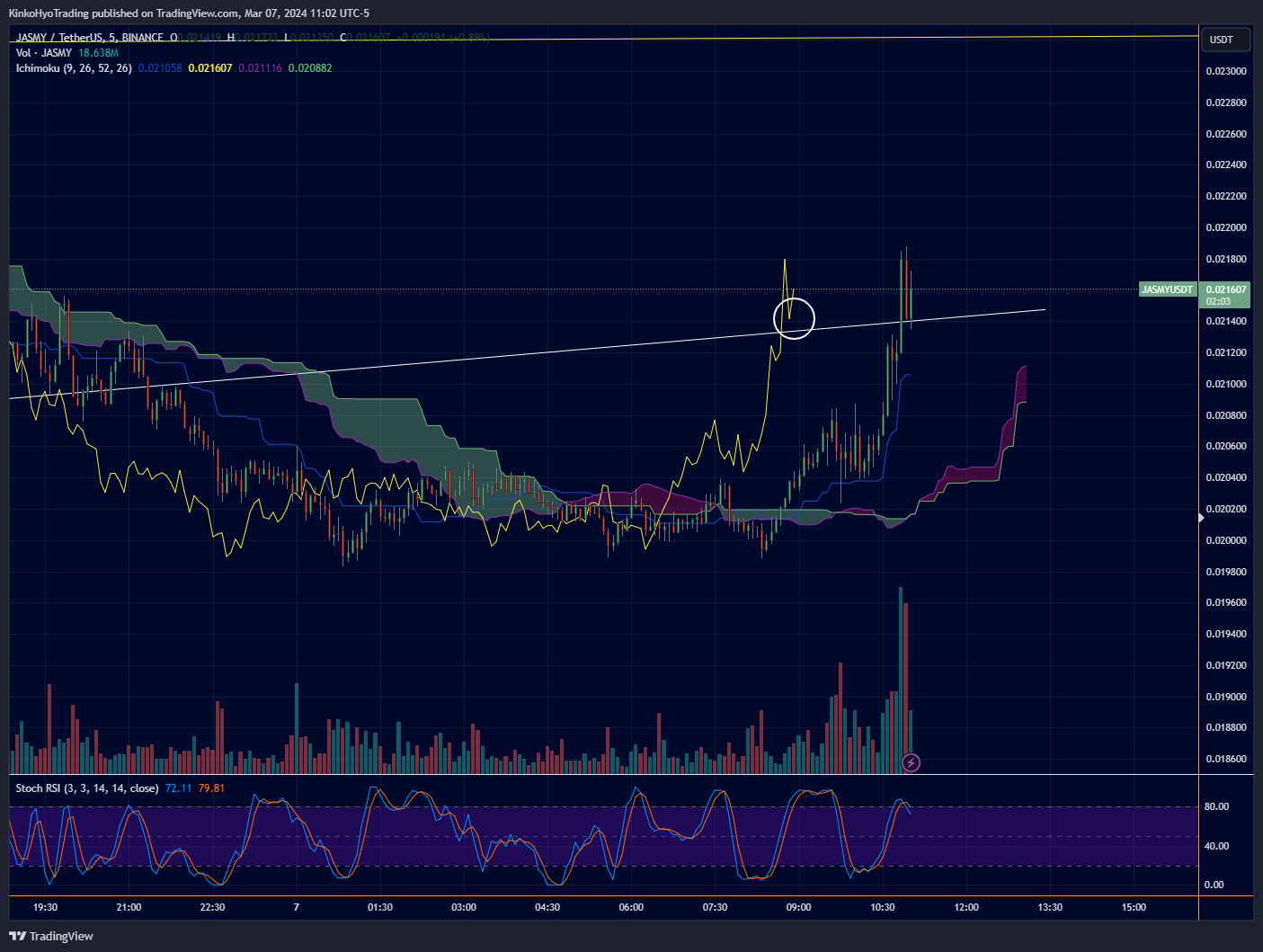Click the purple lightning bolt icon
Image resolution: width=1263 pixels, height=952 pixels.
pyautogui.click(x=911, y=763)
